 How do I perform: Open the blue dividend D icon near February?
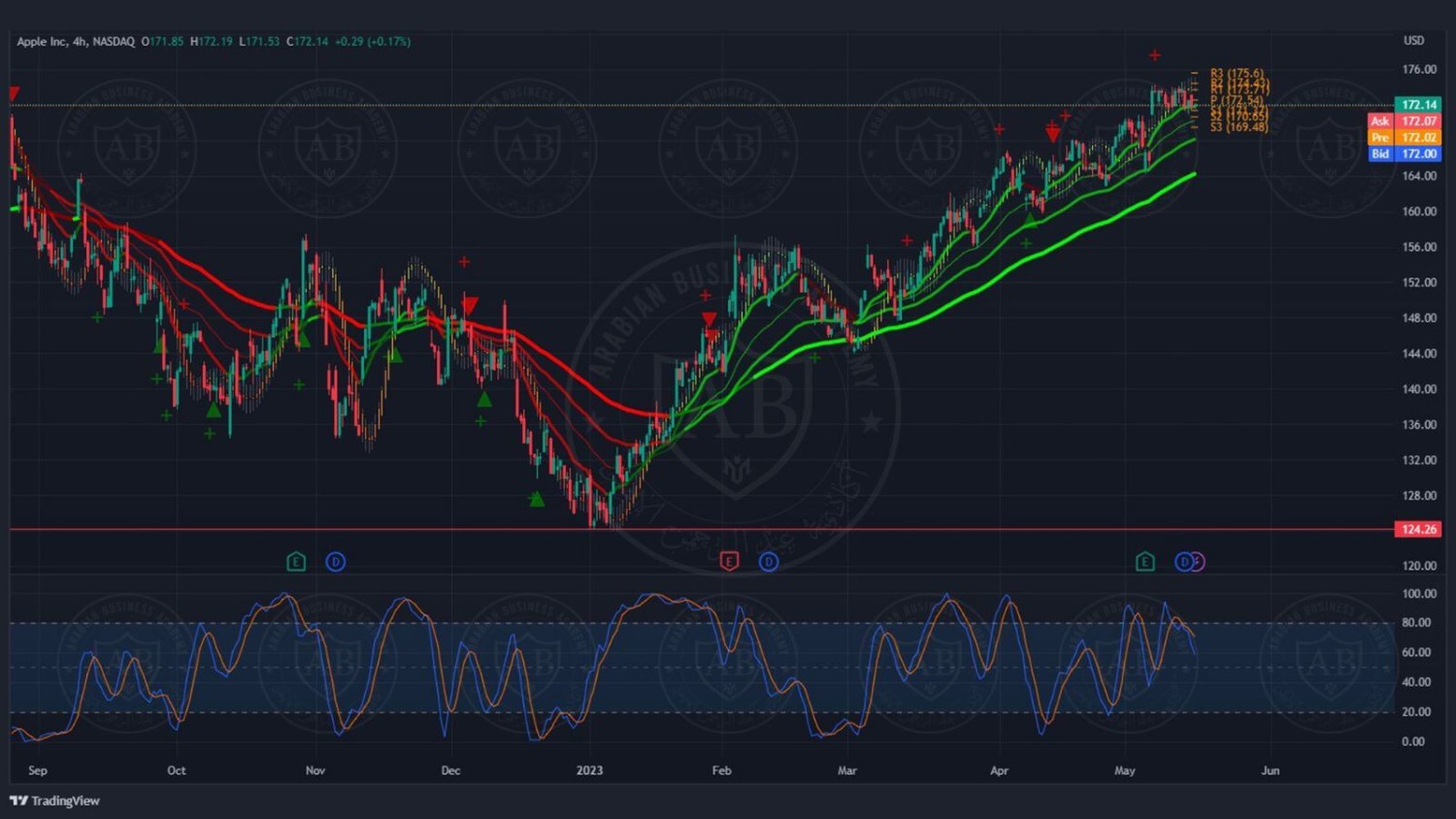[x=768, y=562]
